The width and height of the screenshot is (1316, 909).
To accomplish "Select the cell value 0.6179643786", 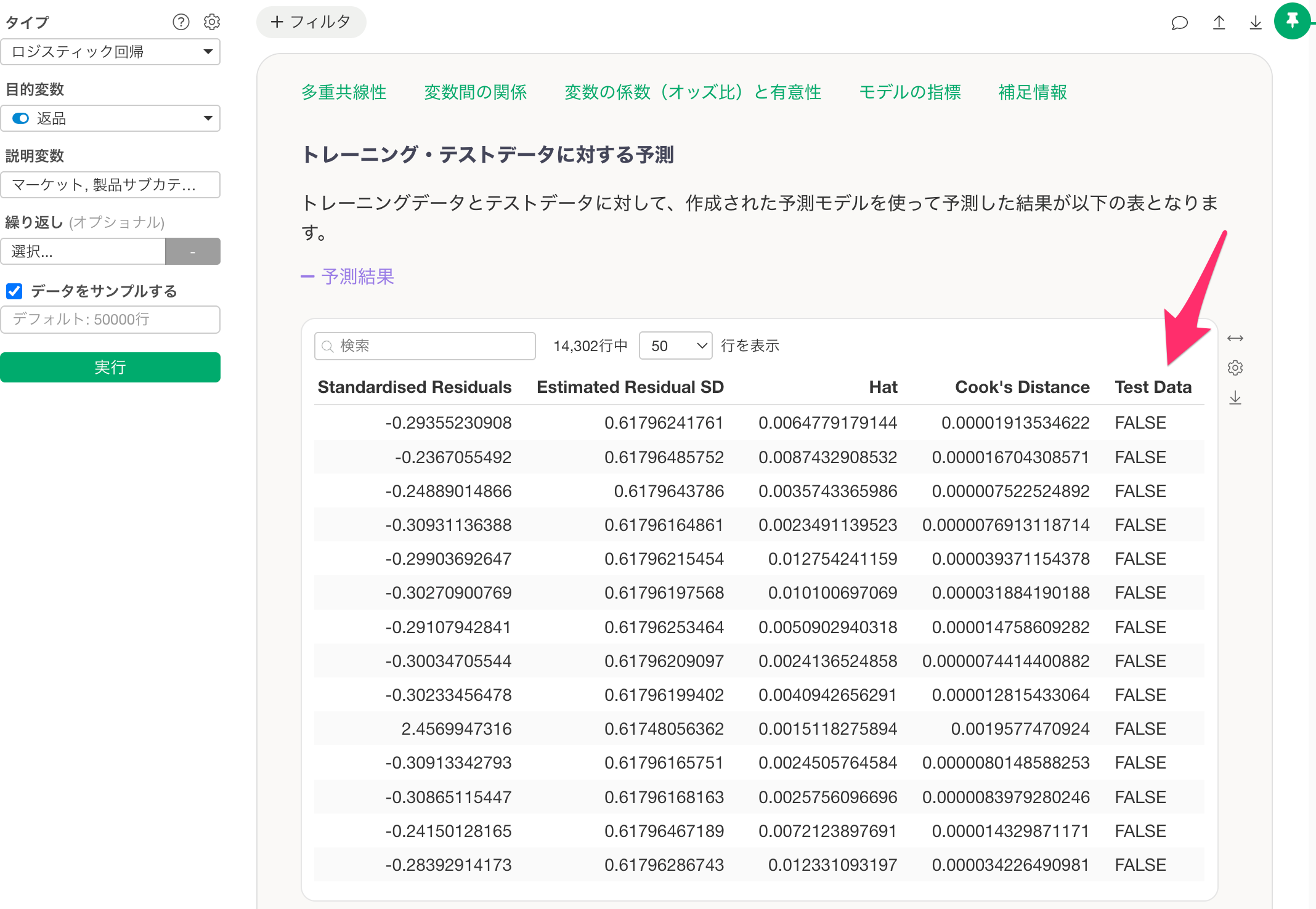I will pyautogui.click(x=668, y=491).
